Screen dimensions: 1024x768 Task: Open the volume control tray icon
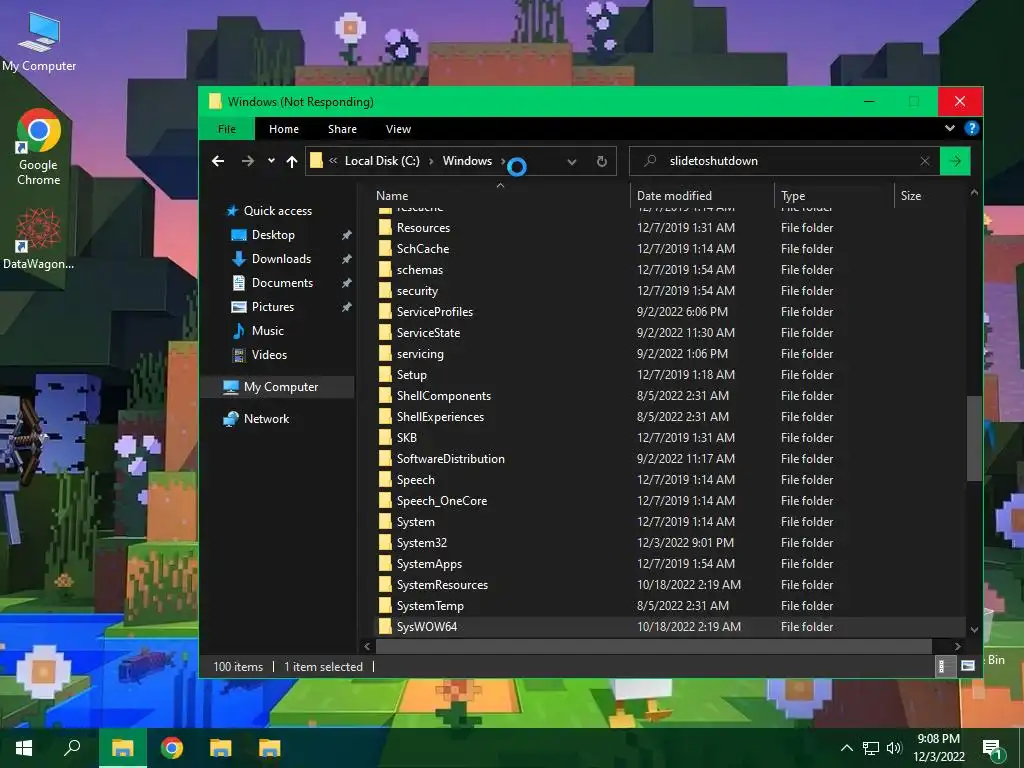pos(894,748)
